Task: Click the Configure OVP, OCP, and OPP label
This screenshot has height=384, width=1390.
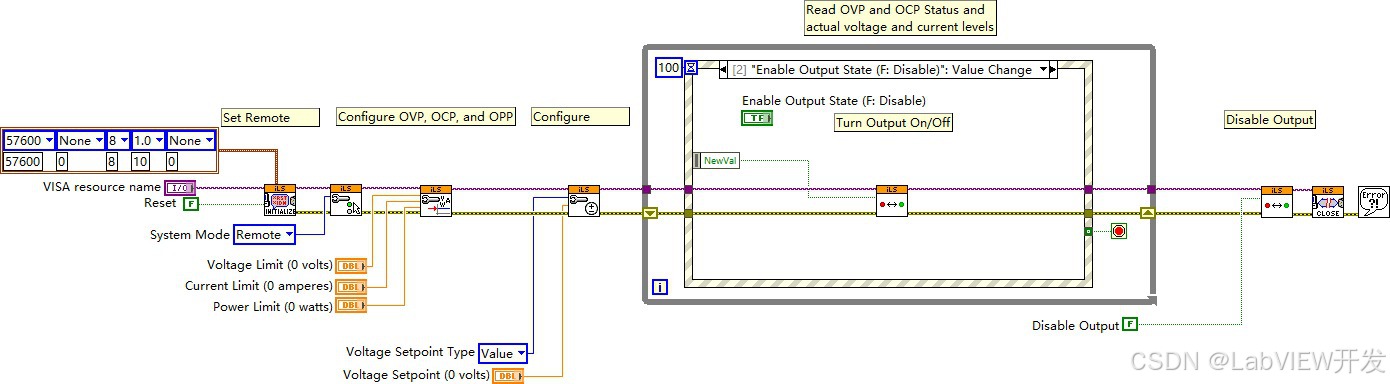Action: (426, 117)
